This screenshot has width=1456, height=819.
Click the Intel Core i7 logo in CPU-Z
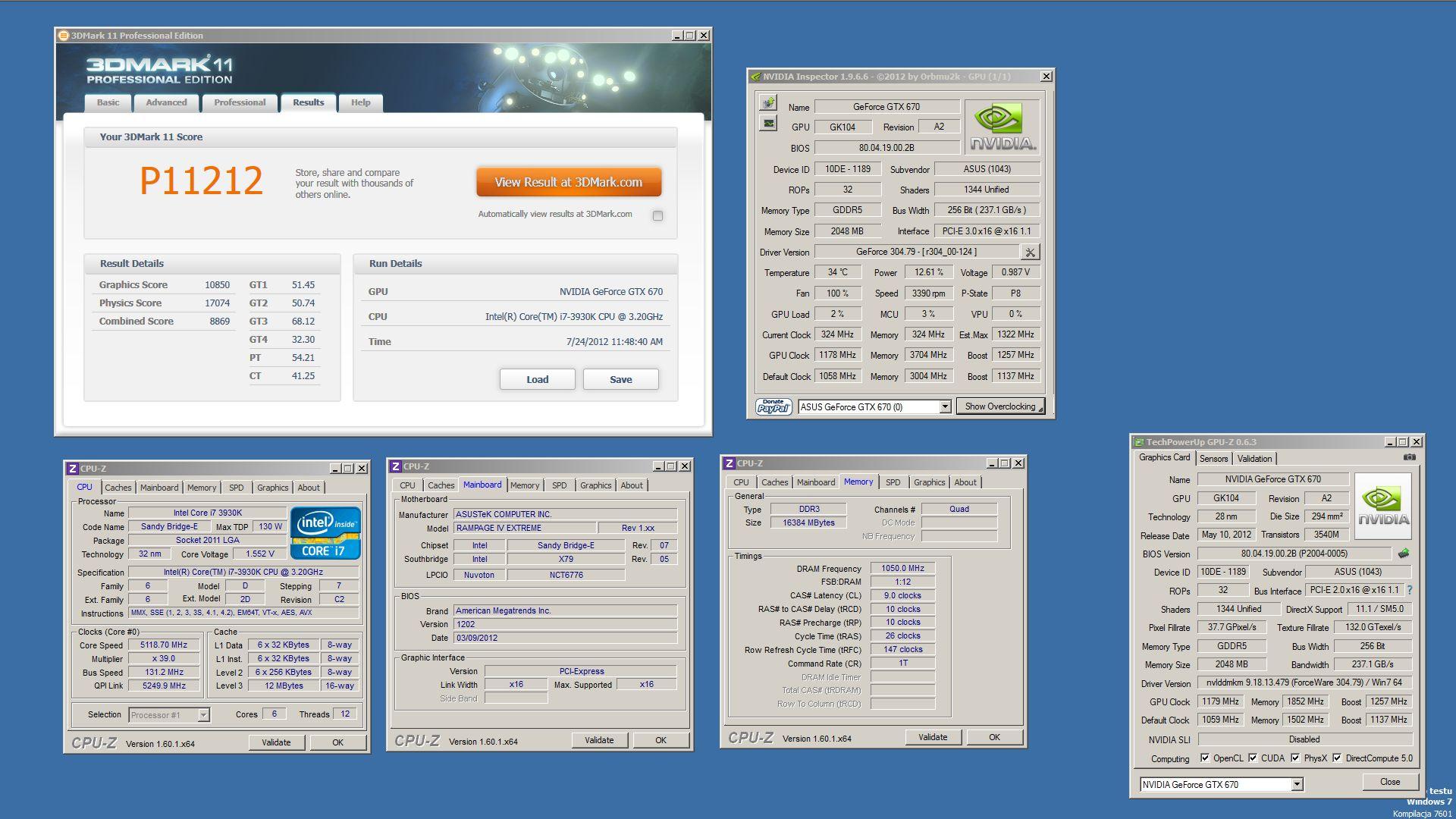(x=325, y=532)
